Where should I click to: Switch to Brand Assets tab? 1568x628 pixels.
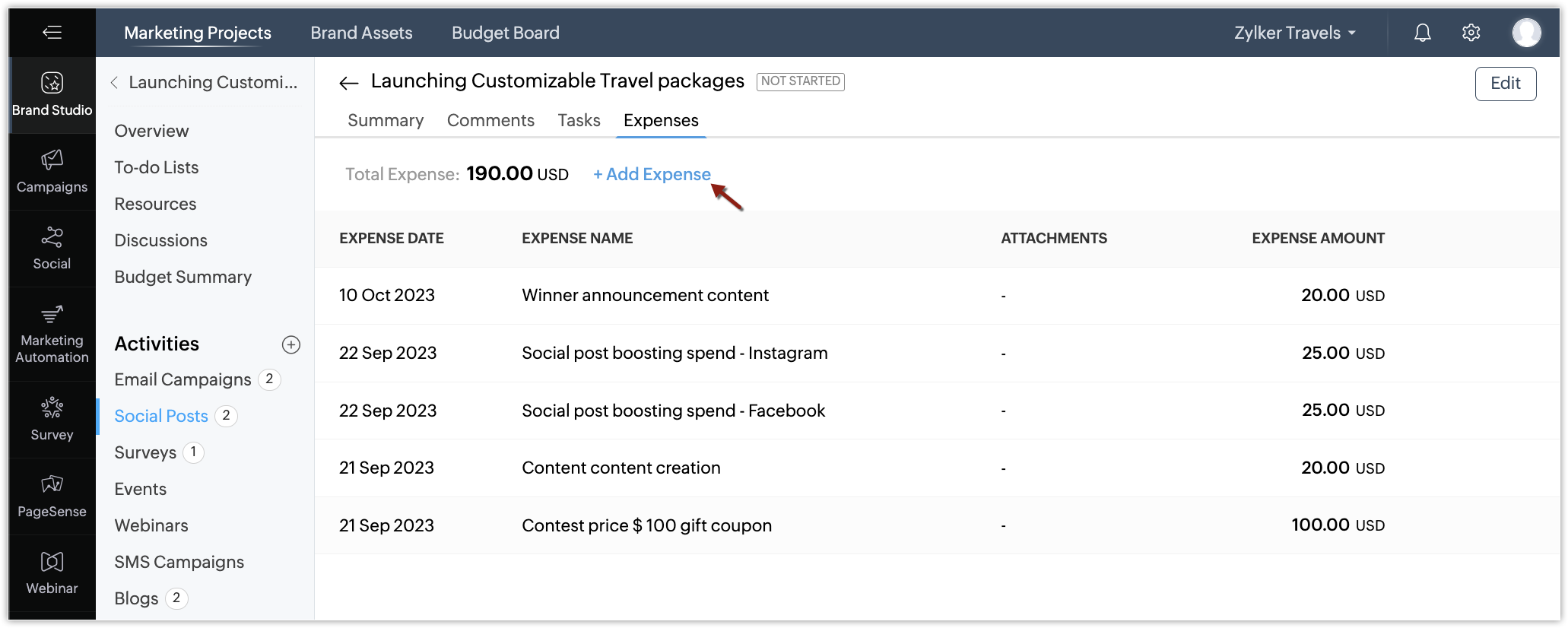click(x=361, y=33)
